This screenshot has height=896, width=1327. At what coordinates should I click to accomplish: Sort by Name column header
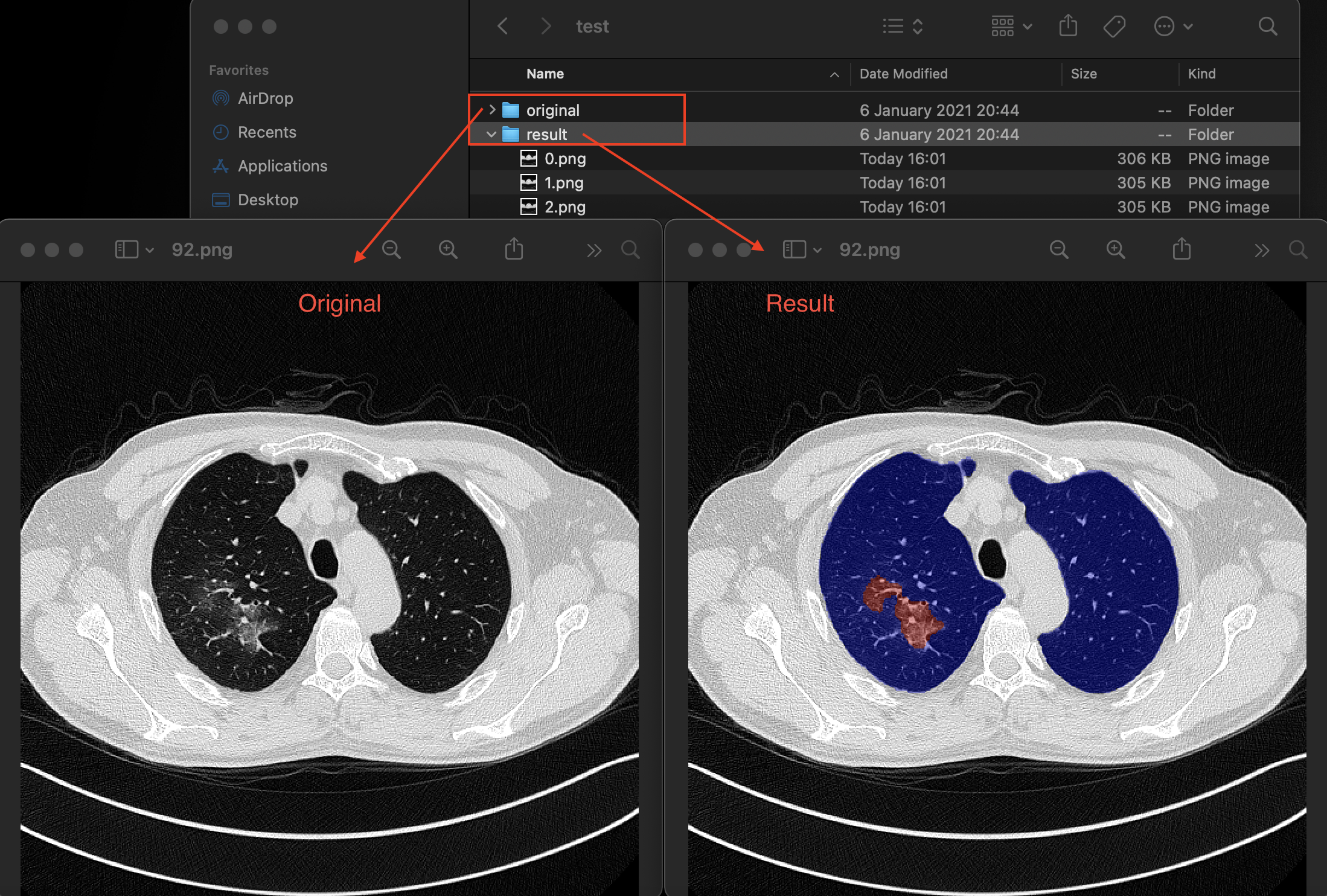(545, 74)
